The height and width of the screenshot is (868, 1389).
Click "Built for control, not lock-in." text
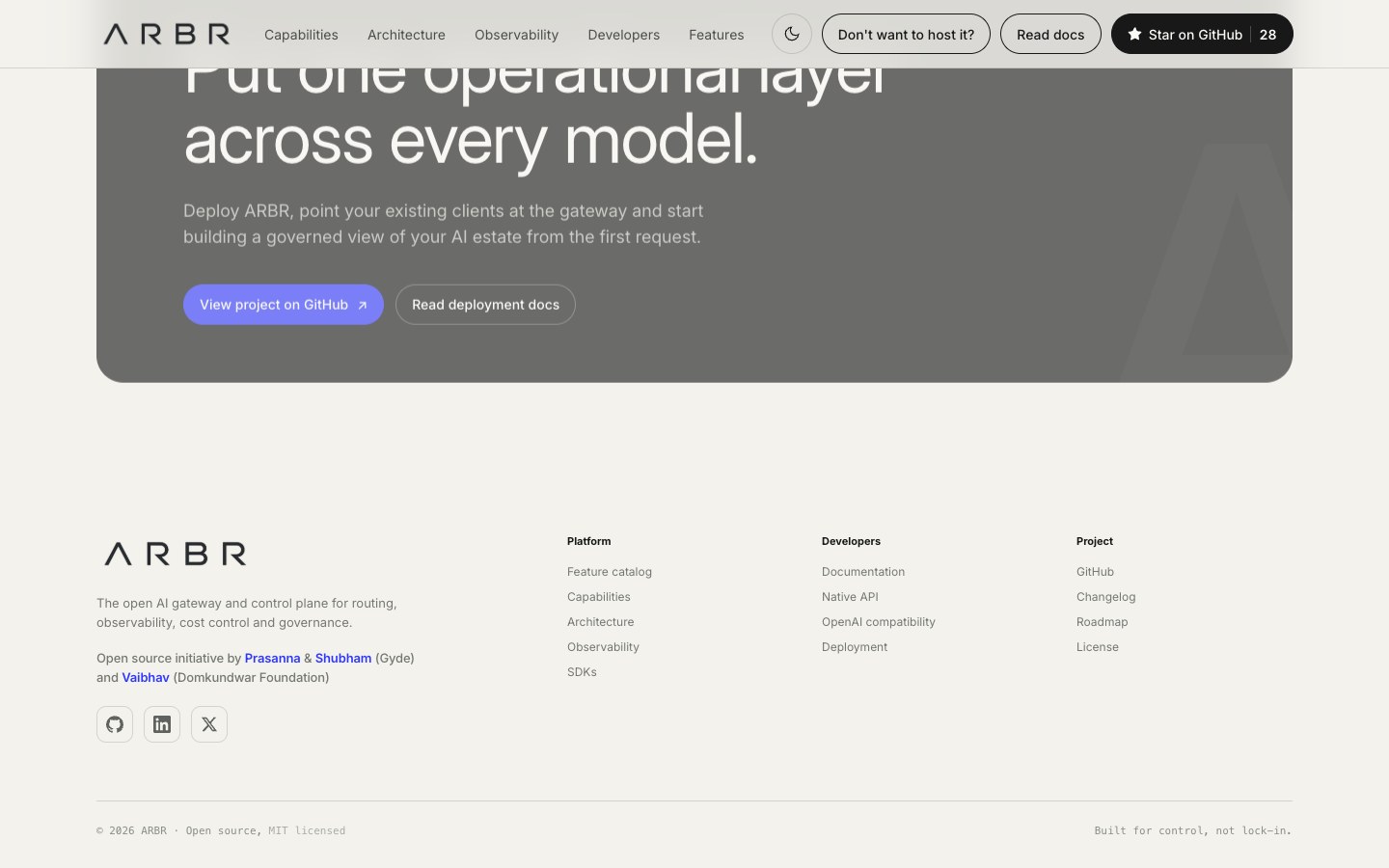pyautogui.click(x=1193, y=830)
